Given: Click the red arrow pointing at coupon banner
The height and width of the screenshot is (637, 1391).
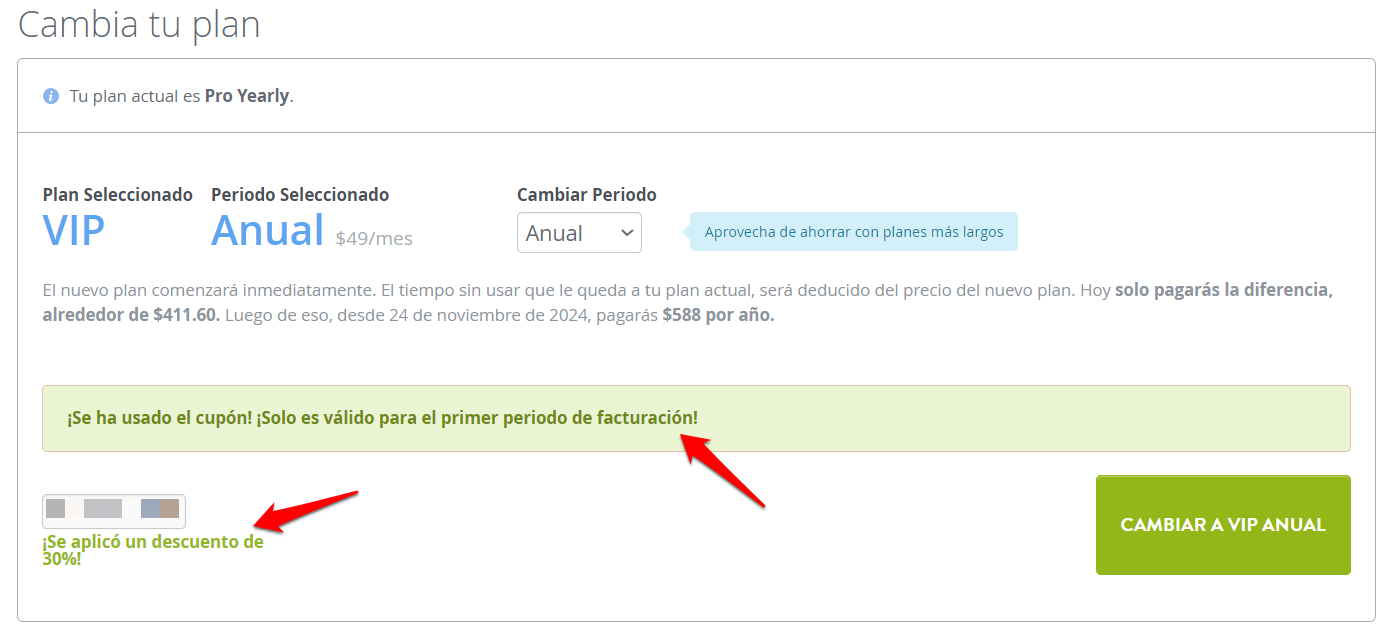Looking at the screenshot, I should (x=723, y=470).
